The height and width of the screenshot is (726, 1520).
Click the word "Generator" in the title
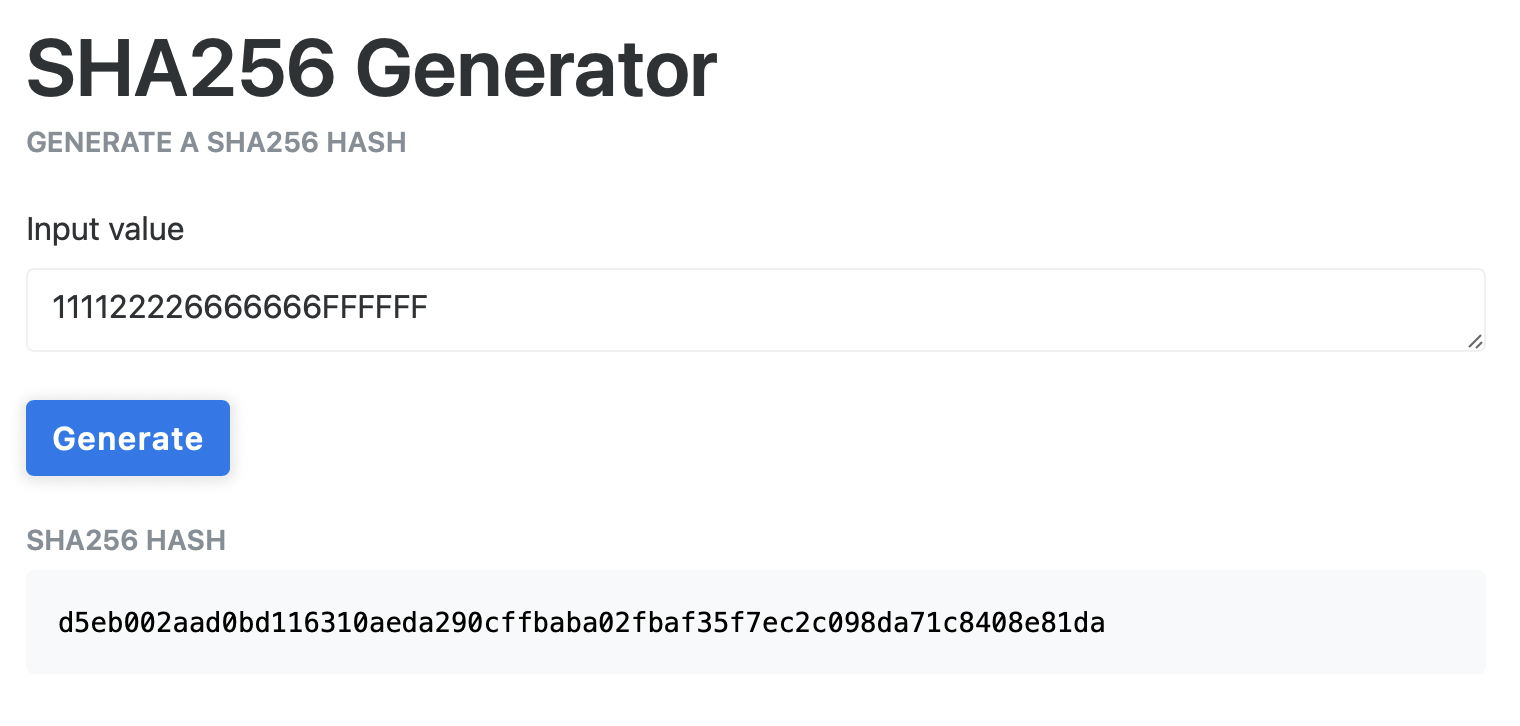click(536, 70)
